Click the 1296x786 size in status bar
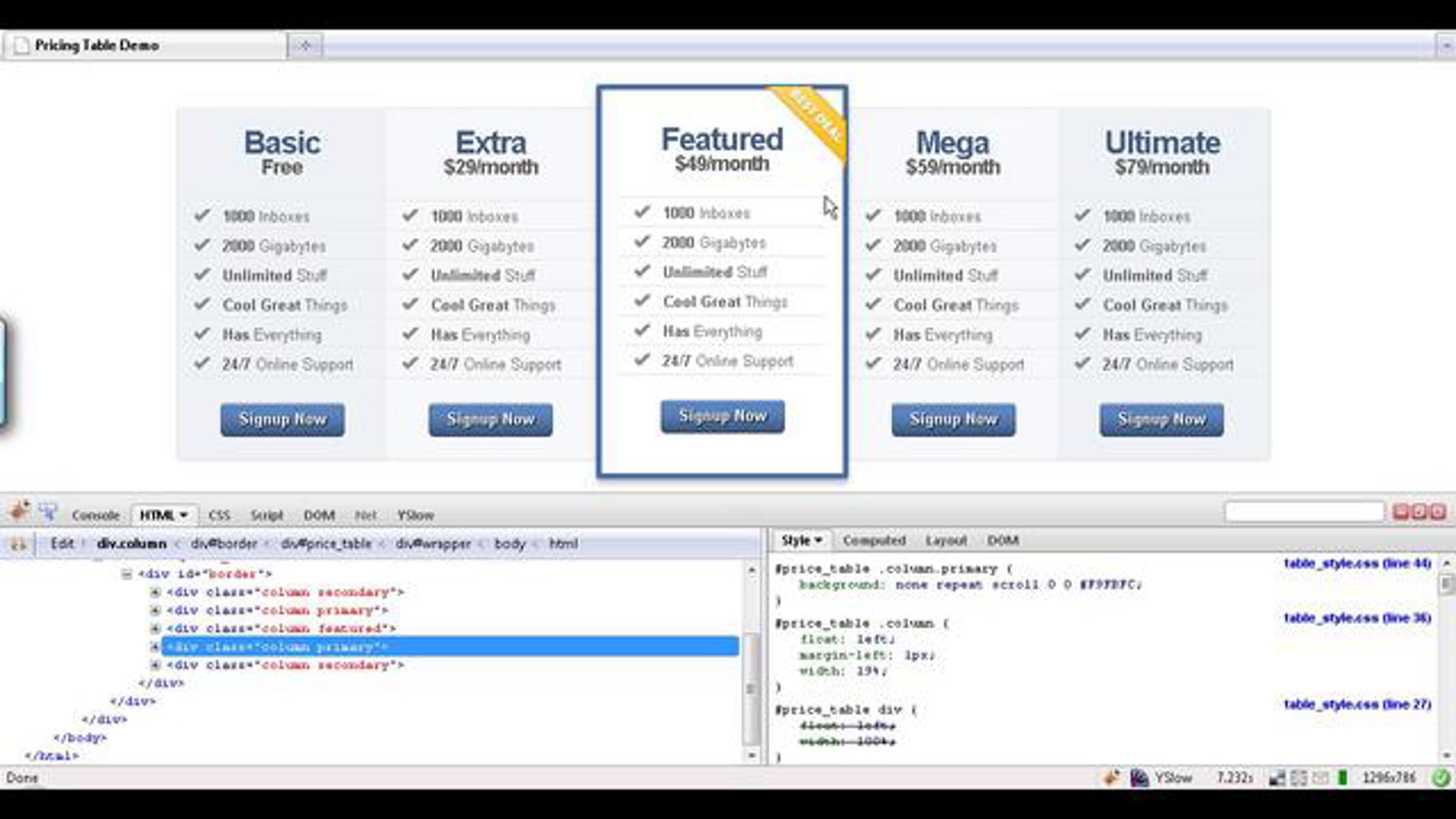This screenshot has width=1456, height=819. pos(1389,778)
